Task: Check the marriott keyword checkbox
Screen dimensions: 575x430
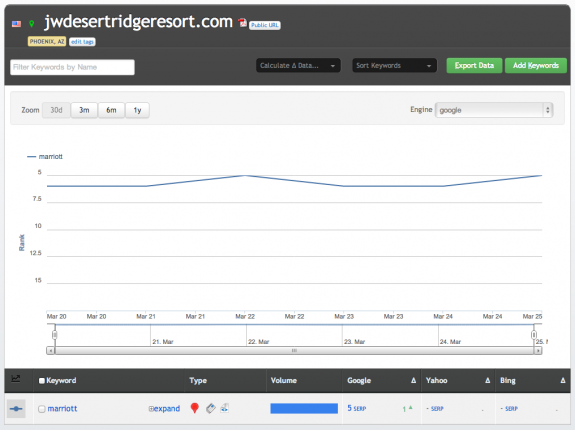Action: click(42, 409)
